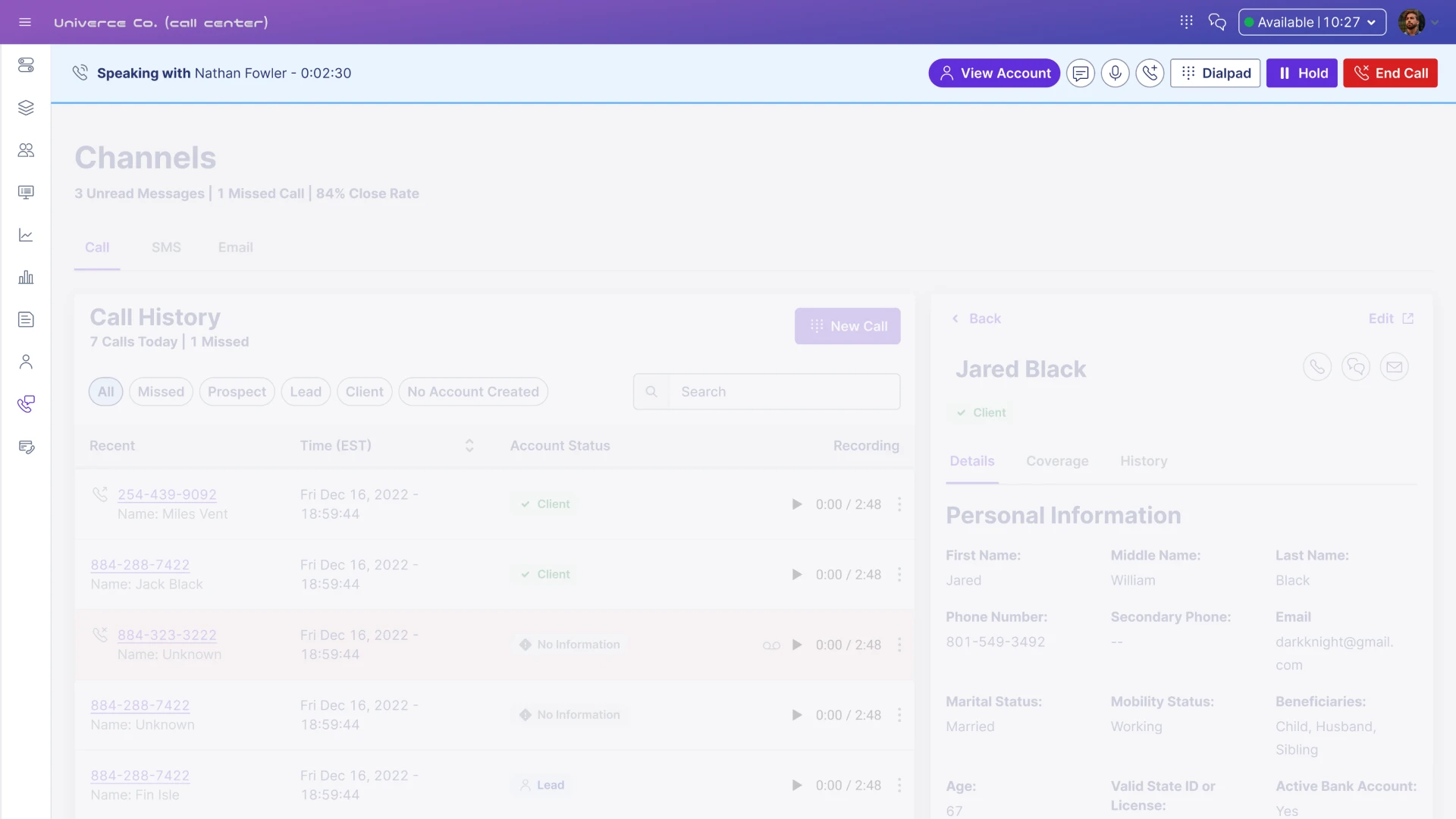This screenshot has height=819, width=1456.
Task: Open the call chat message icon
Action: [x=1080, y=74]
